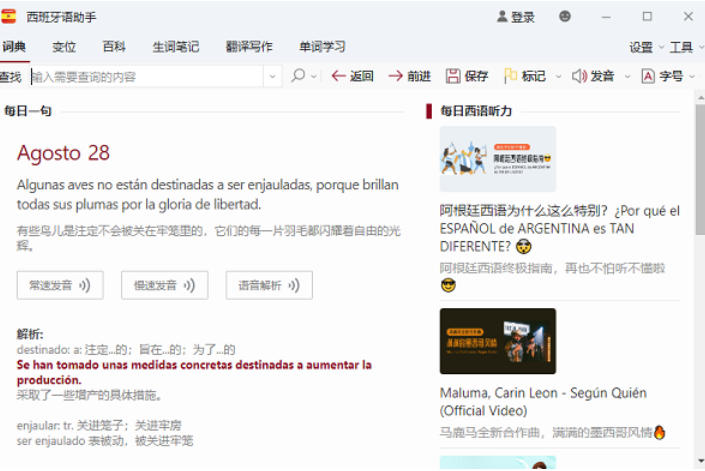This screenshot has width=705, height=471.
Task: Open the 登录 login button
Action: [516, 17]
